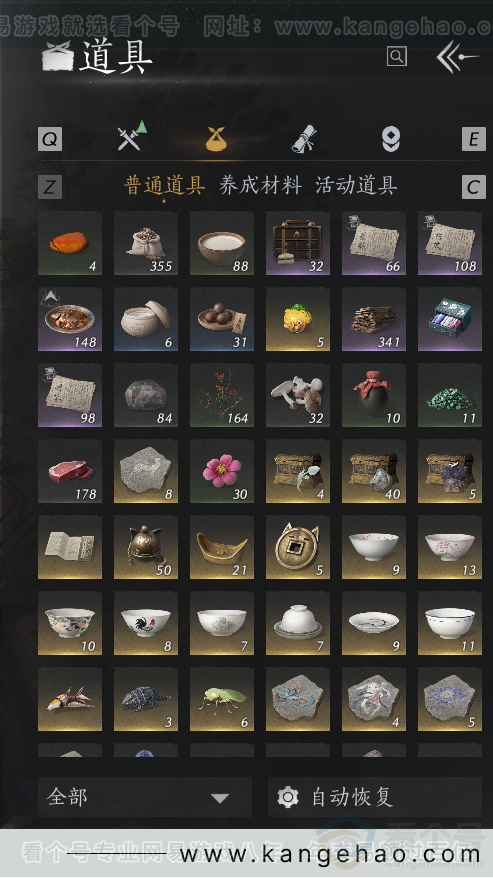Screen dimensions: 493x878
Task: Pick the pink flower item with 30
Action: point(222,471)
